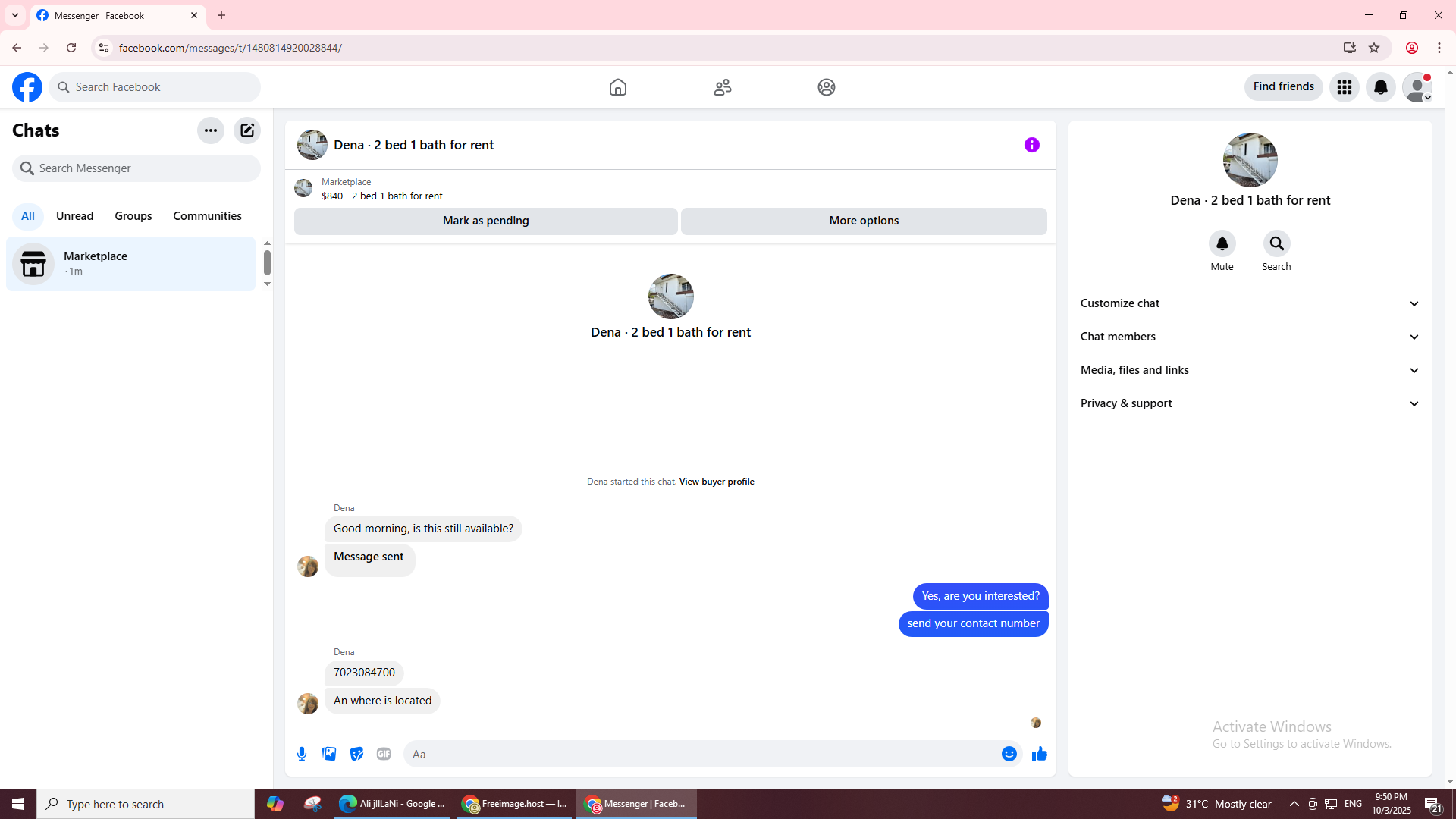
Task: Open Chrome three-dot menu
Action: pos(1439,48)
